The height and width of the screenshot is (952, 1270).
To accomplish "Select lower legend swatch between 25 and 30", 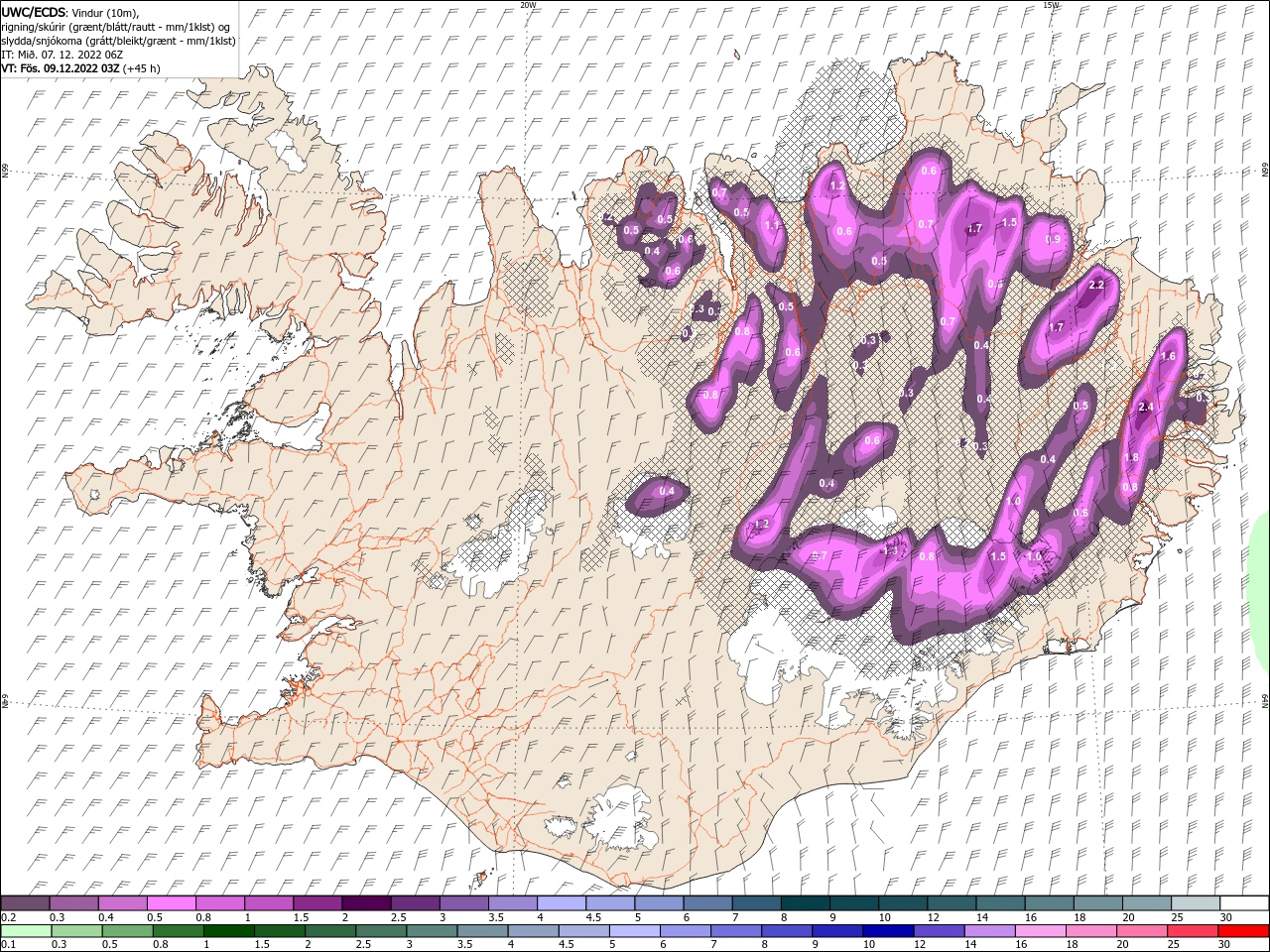I will [x=1193, y=931].
